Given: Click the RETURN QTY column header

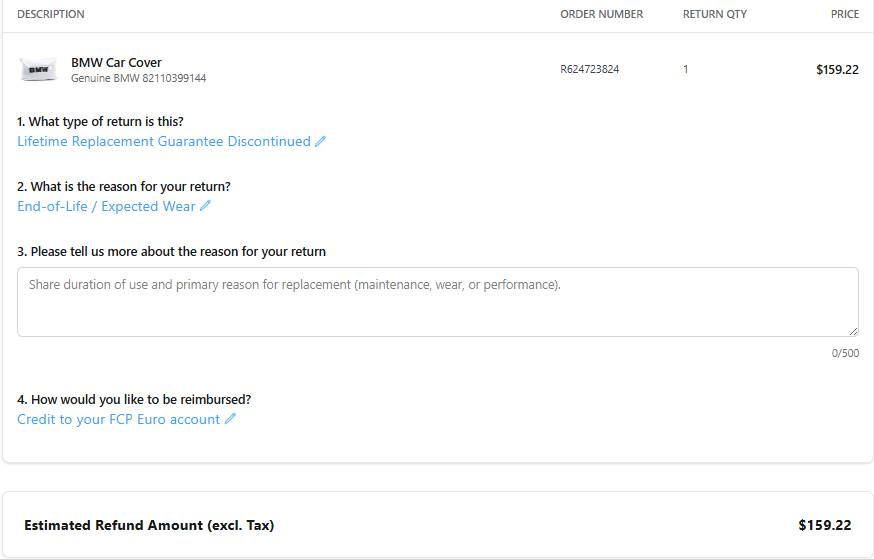Looking at the screenshot, I should [x=715, y=14].
